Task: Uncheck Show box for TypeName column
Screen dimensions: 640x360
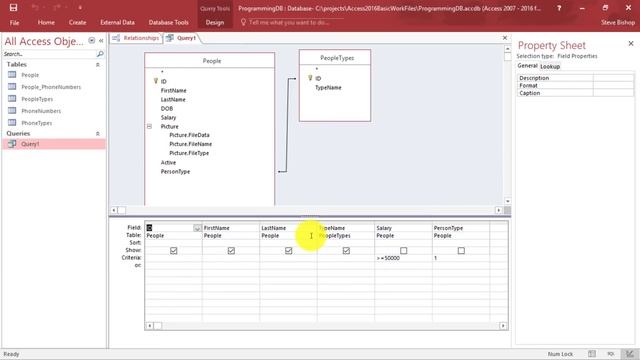Action: 346,250
